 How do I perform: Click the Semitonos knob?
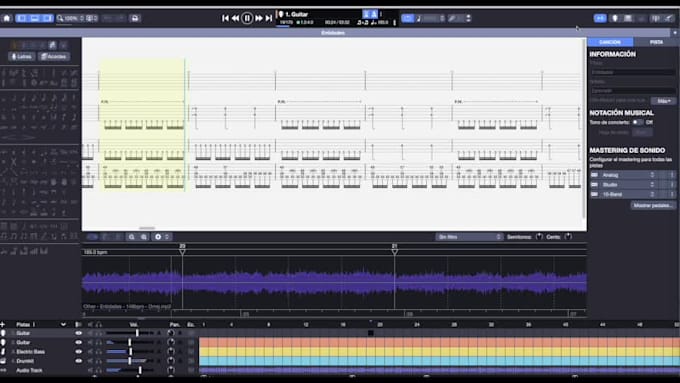[539, 237]
